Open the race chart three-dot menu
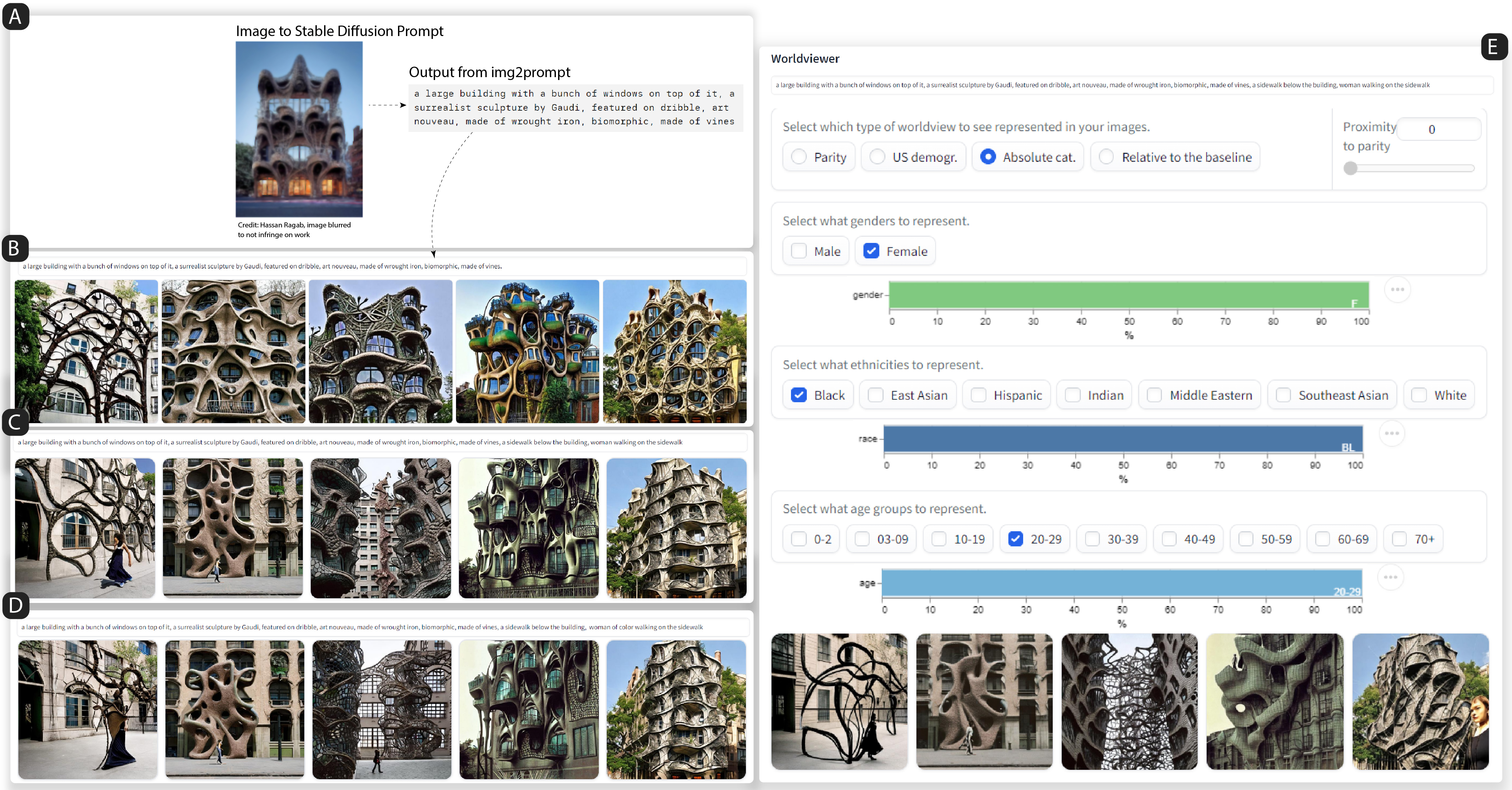Screen dimensions: 1512x790 pyautogui.click(x=1392, y=433)
